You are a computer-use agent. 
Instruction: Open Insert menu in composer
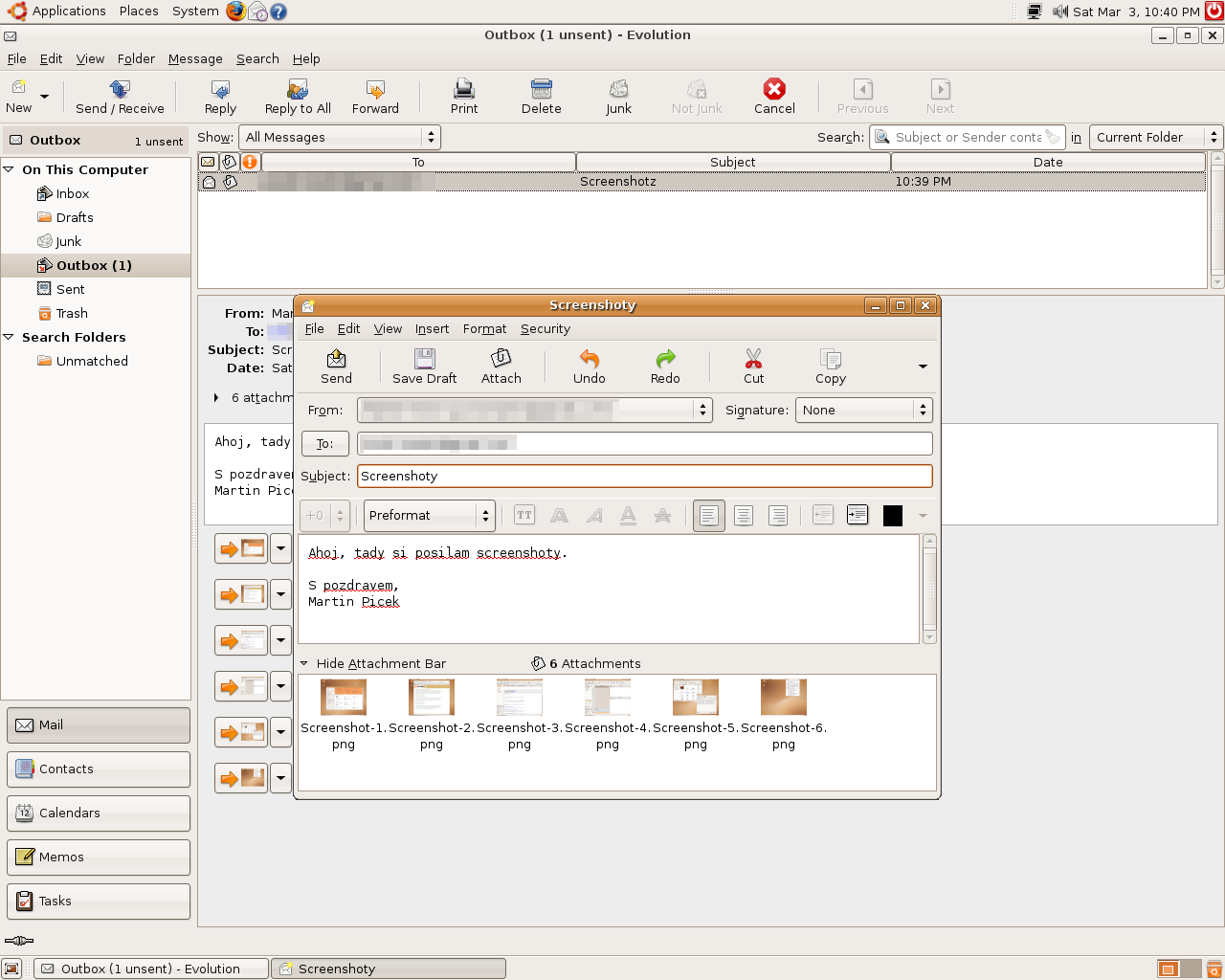click(432, 328)
